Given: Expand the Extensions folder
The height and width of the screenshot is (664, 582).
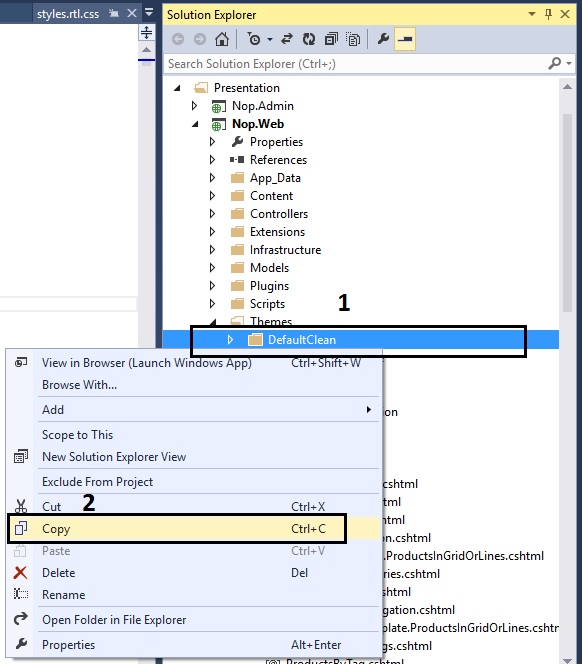Looking at the screenshot, I should 212,232.
